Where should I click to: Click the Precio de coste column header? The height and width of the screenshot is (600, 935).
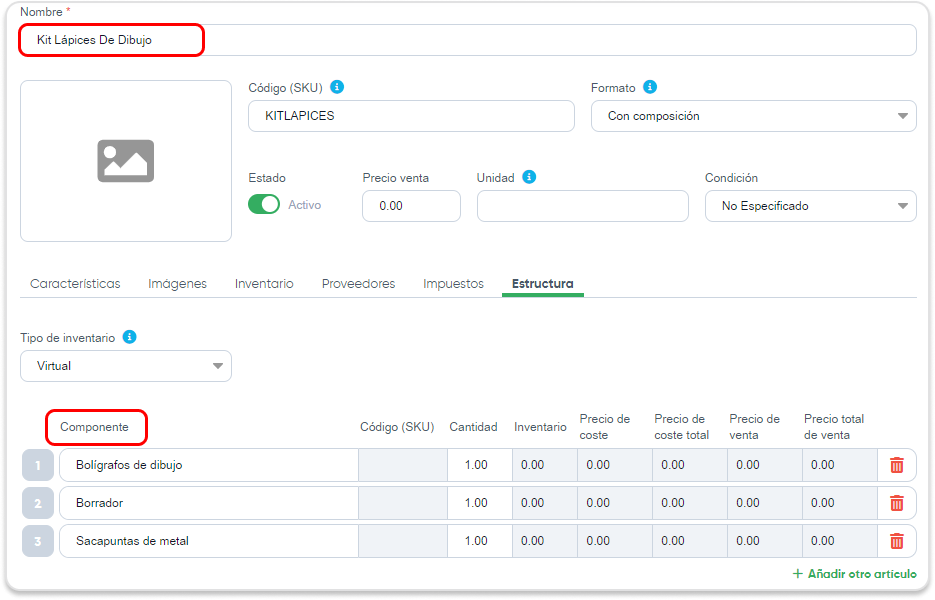605,427
